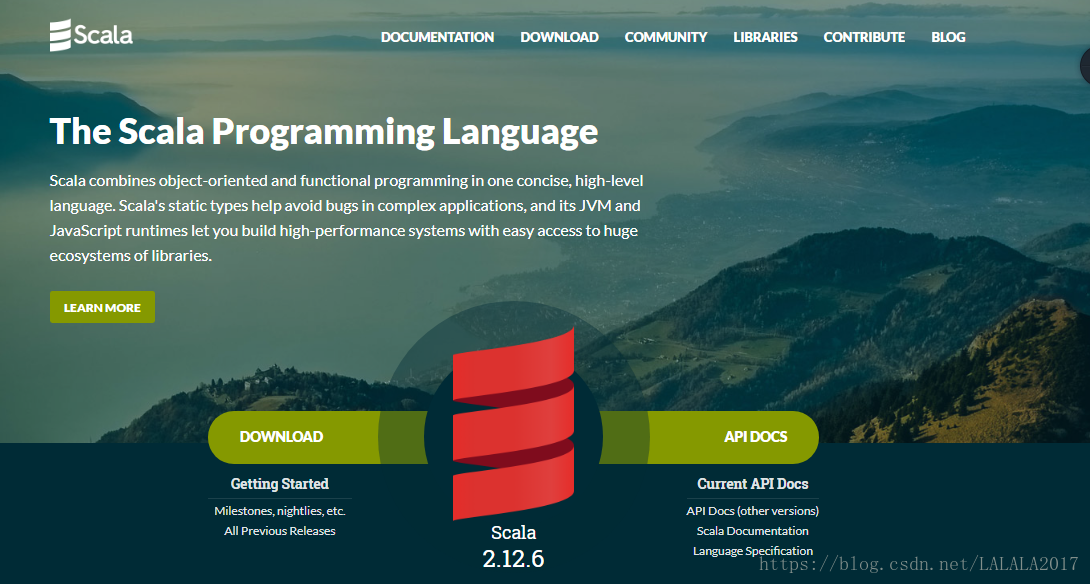Open the DOCUMENTATION menu item

[437, 38]
